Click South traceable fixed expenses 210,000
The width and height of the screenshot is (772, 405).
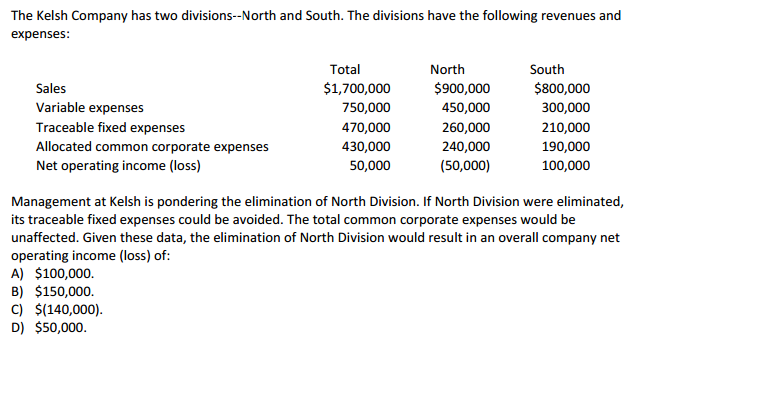[566, 127]
